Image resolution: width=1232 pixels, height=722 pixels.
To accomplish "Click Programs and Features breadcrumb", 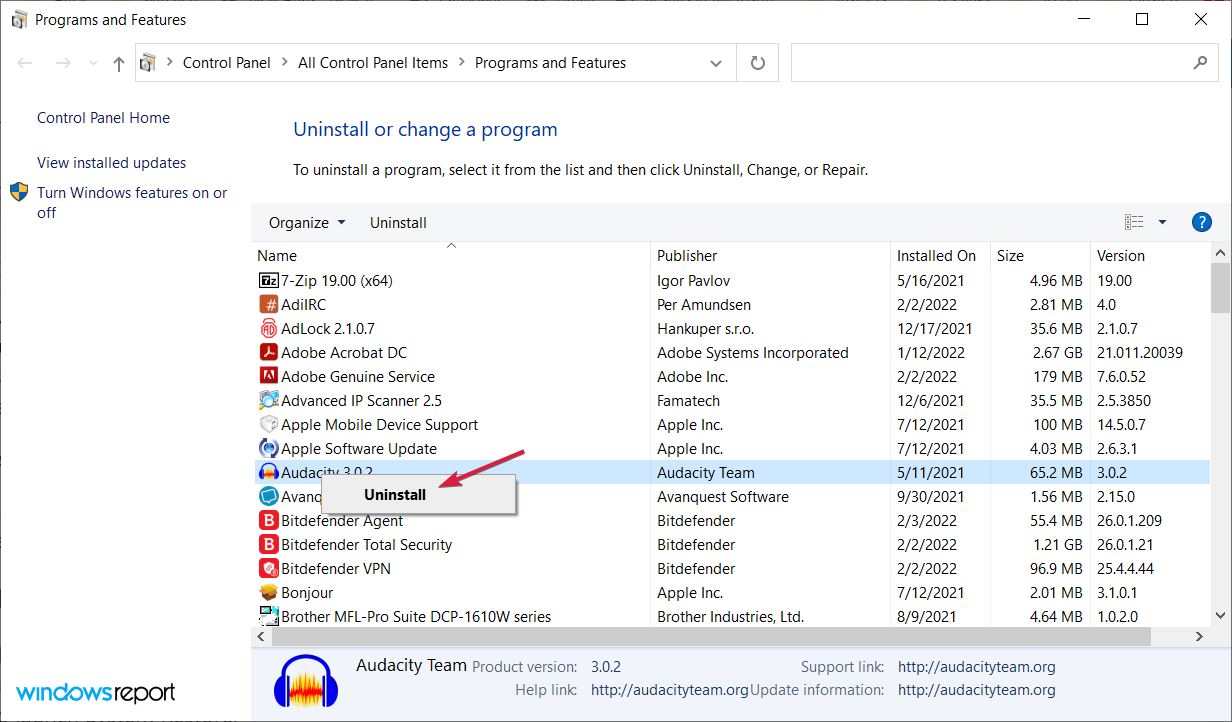I will tap(550, 62).
